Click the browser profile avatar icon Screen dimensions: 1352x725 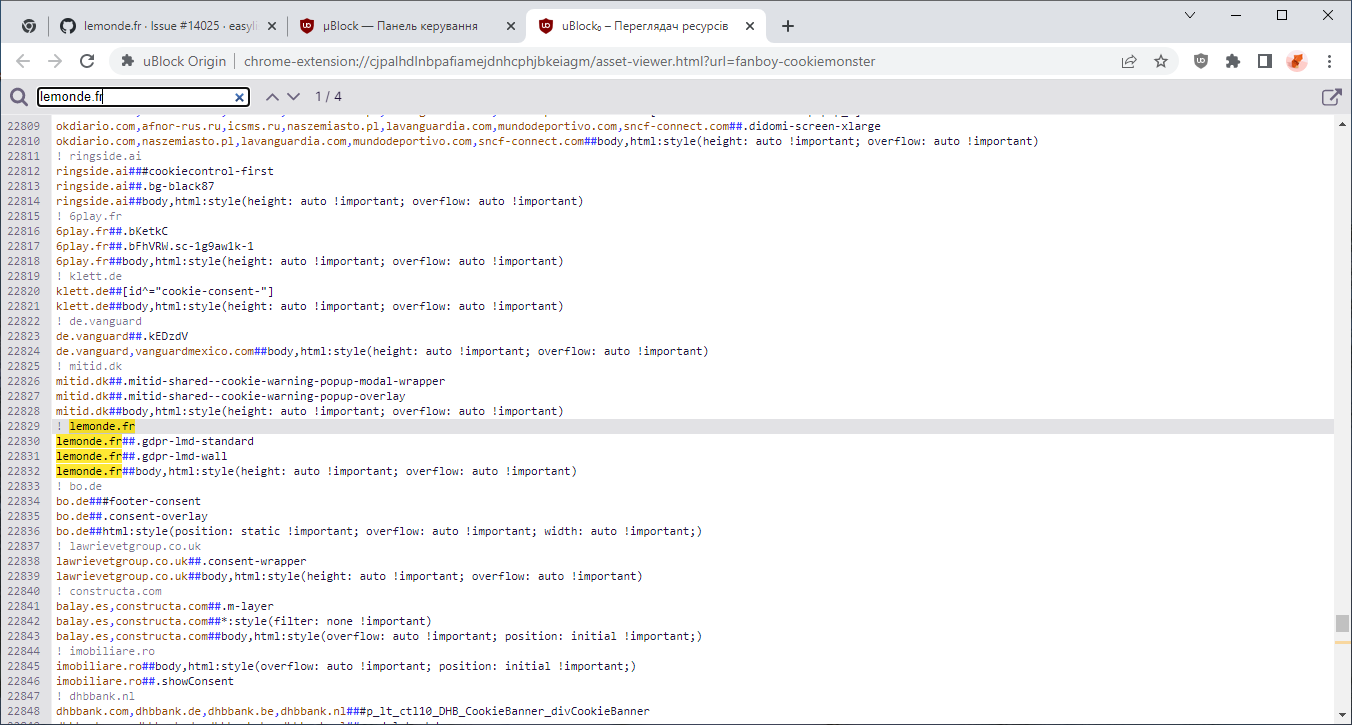pos(1297,61)
